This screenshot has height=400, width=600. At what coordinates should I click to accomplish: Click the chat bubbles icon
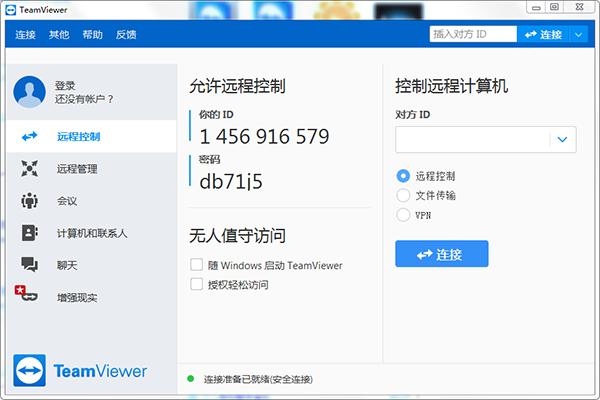(29, 264)
